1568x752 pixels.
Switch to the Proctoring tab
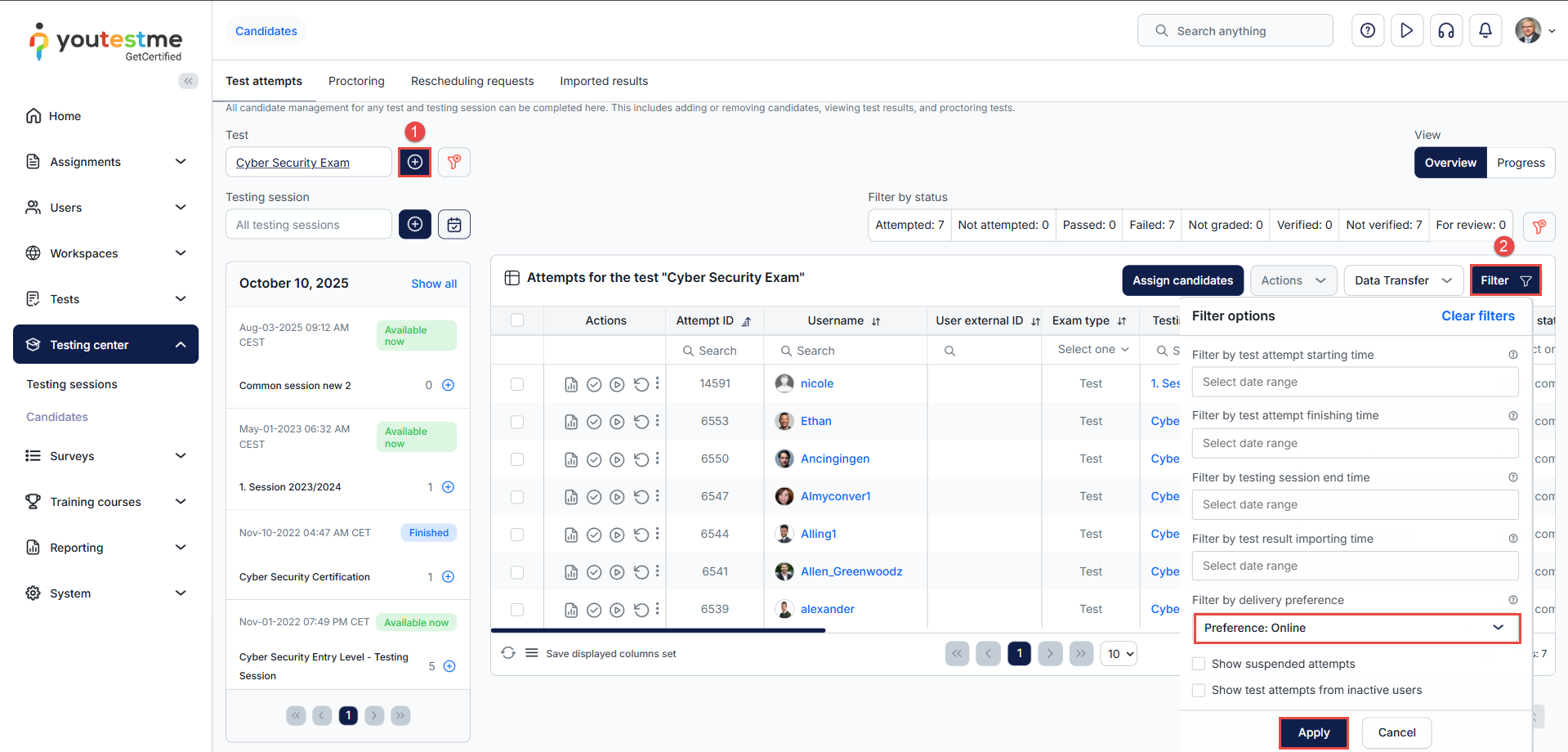[x=356, y=81]
